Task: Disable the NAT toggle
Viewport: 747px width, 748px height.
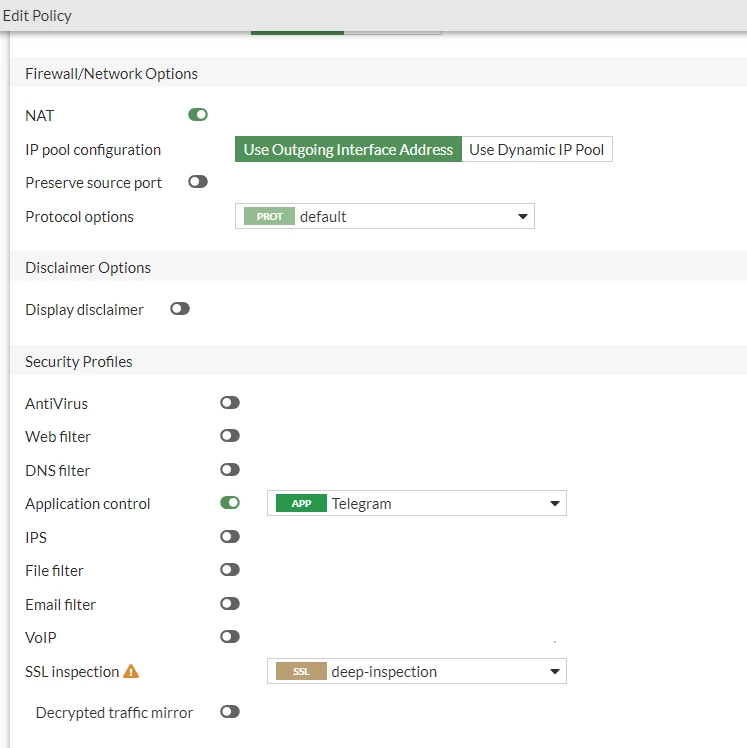Action: (x=198, y=114)
